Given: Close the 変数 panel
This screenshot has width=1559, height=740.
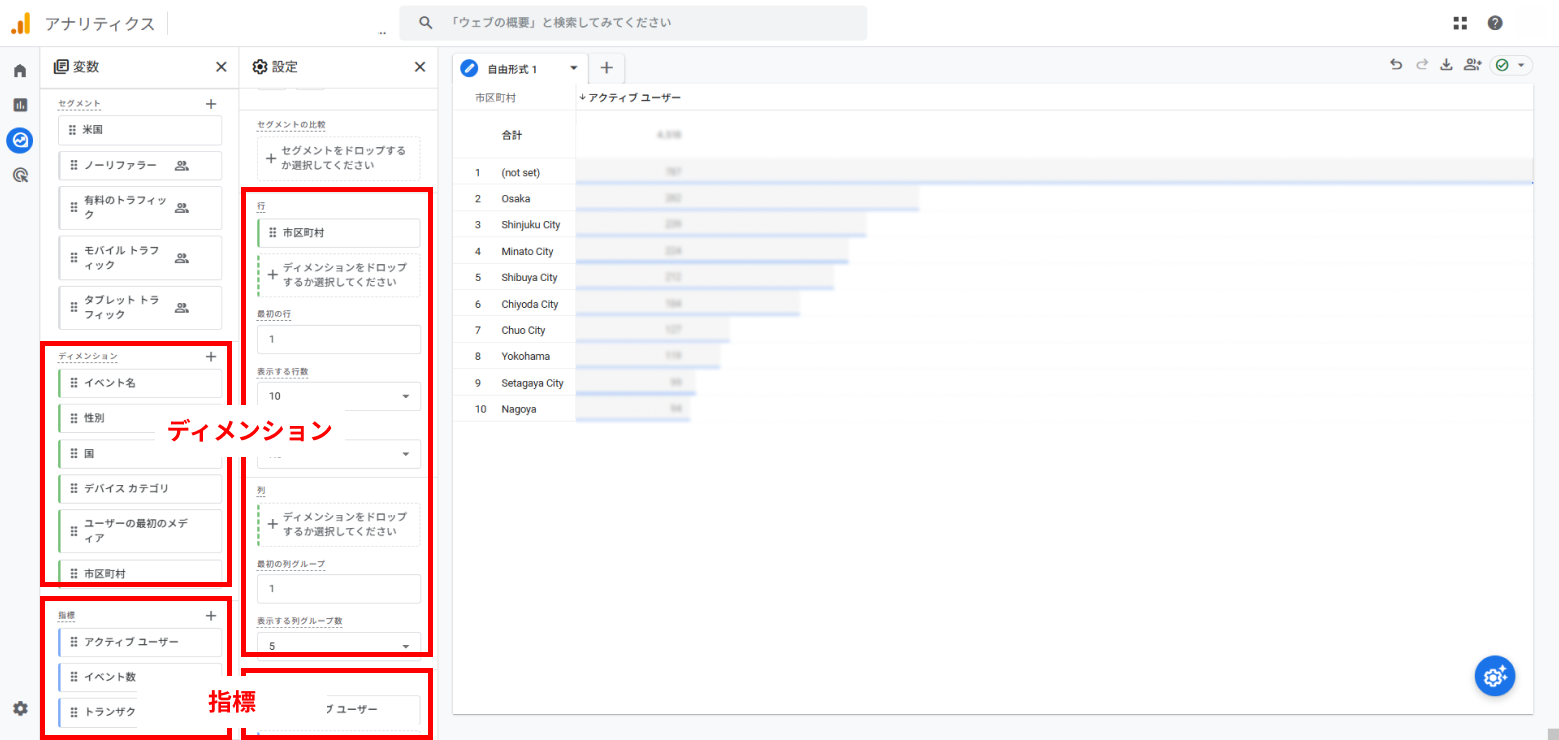Looking at the screenshot, I should click(x=221, y=67).
